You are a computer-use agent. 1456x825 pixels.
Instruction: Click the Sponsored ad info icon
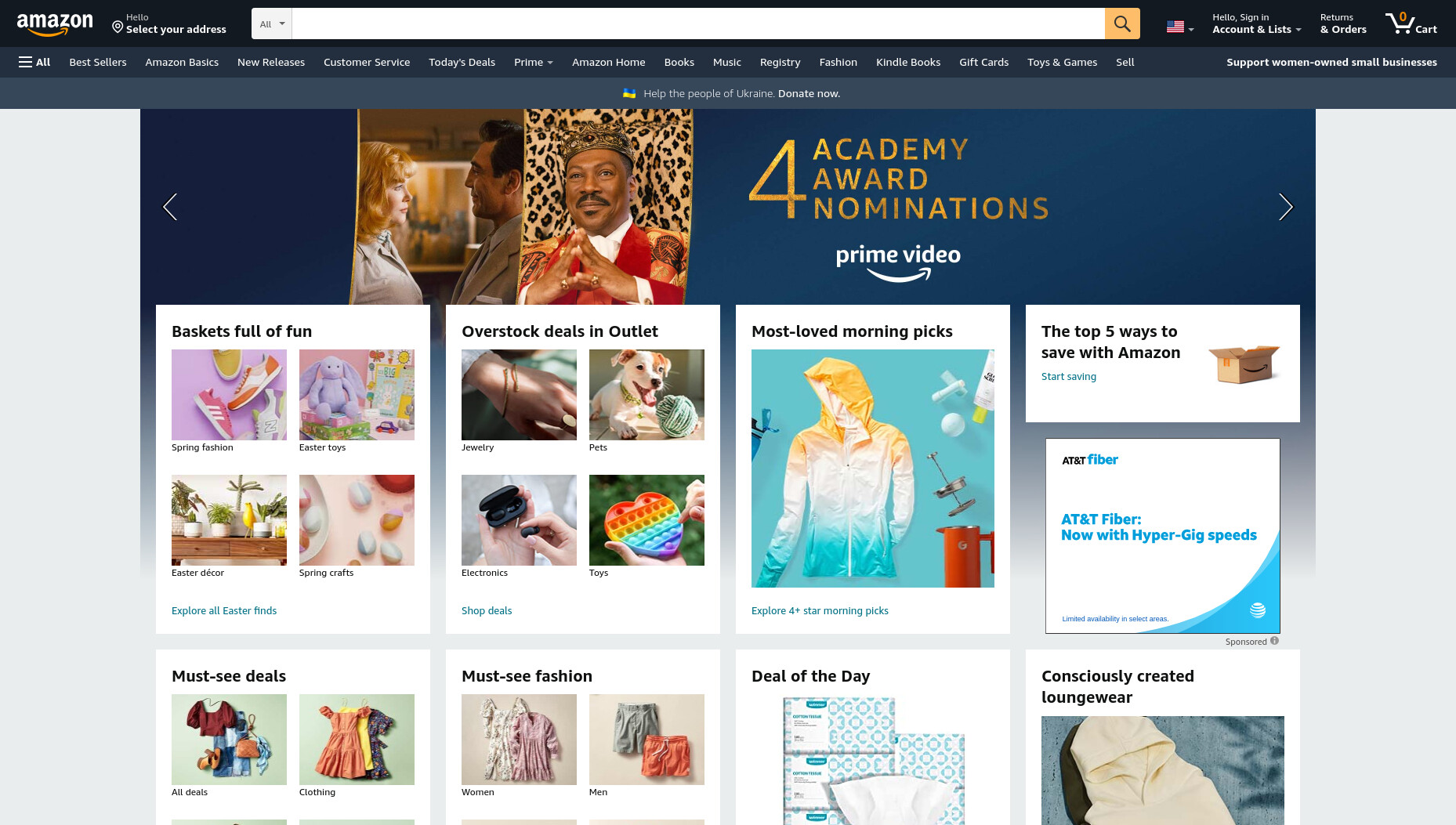[x=1274, y=641]
